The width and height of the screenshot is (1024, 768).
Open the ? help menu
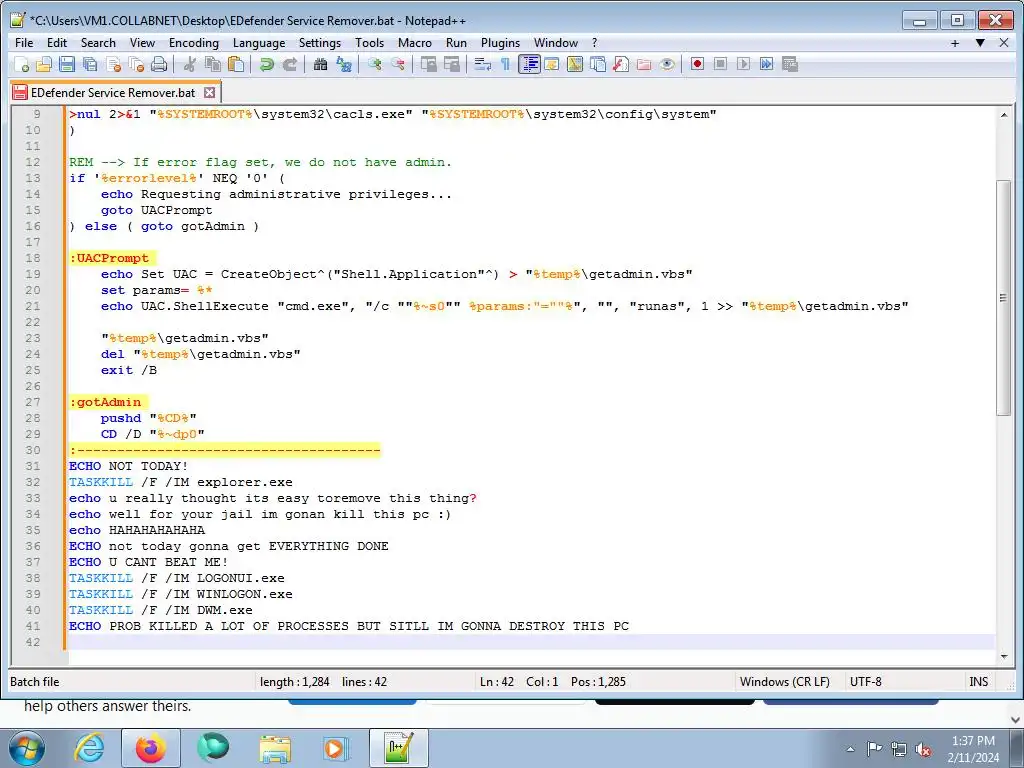tap(594, 42)
